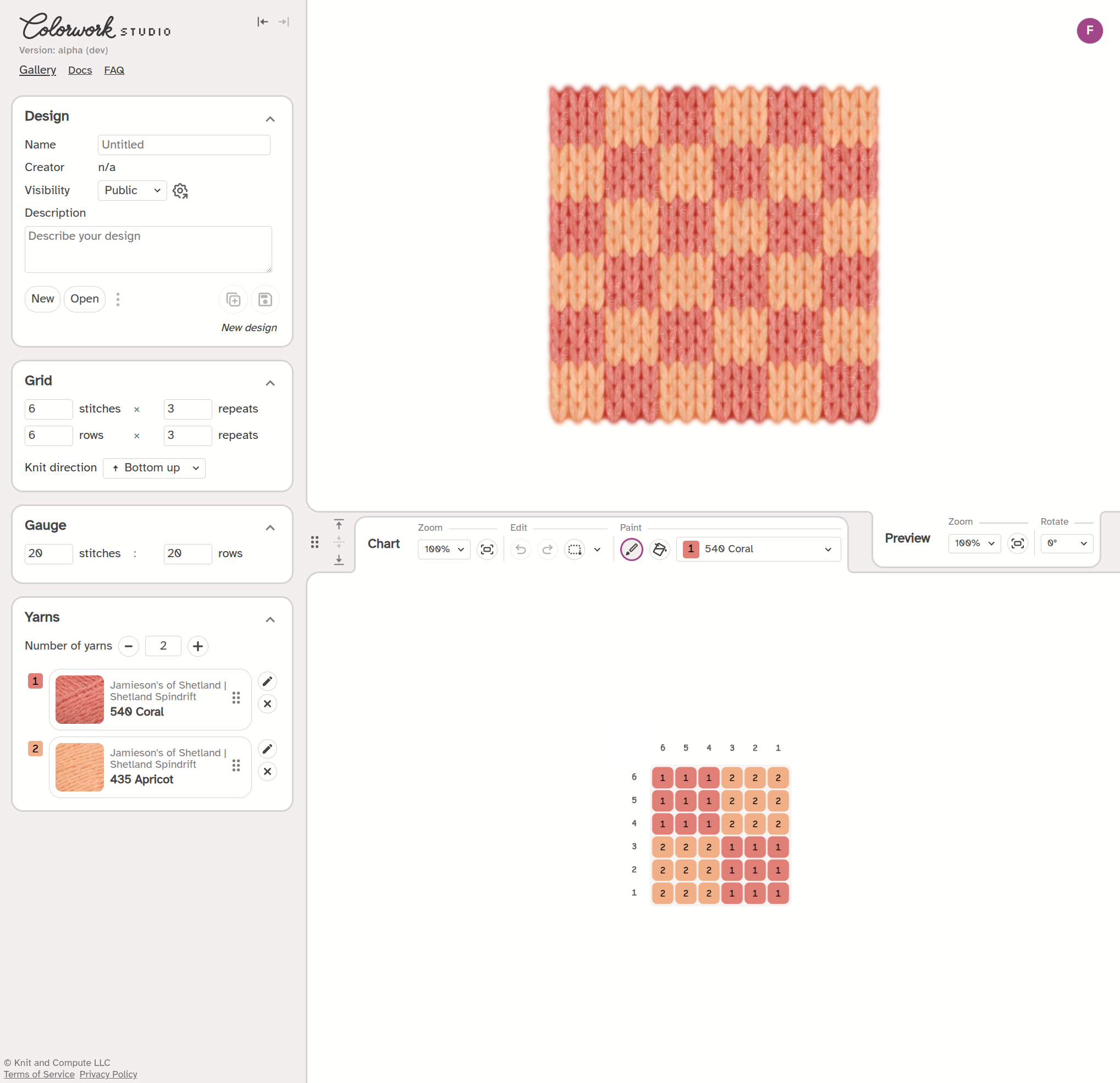This screenshot has width=1120, height=1083.
Task: Edit the 540 Coral yarn with pencil icon
Action: [x=267, y=681]
